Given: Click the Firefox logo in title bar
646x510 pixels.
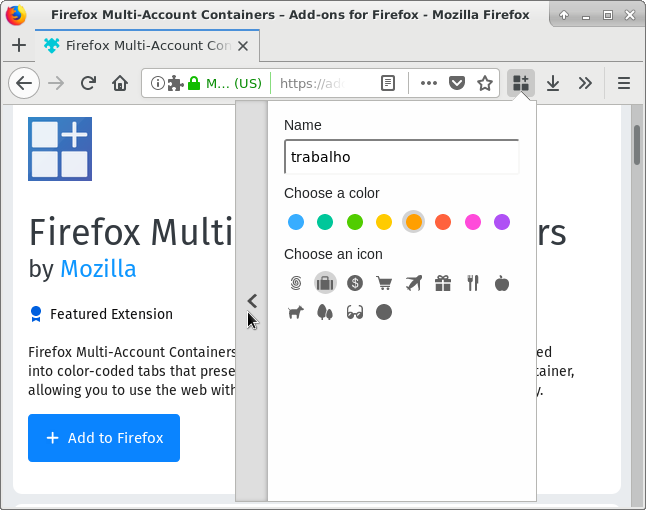Looking at the screenshot, I should pyautogui.click(x=16, y=15).
